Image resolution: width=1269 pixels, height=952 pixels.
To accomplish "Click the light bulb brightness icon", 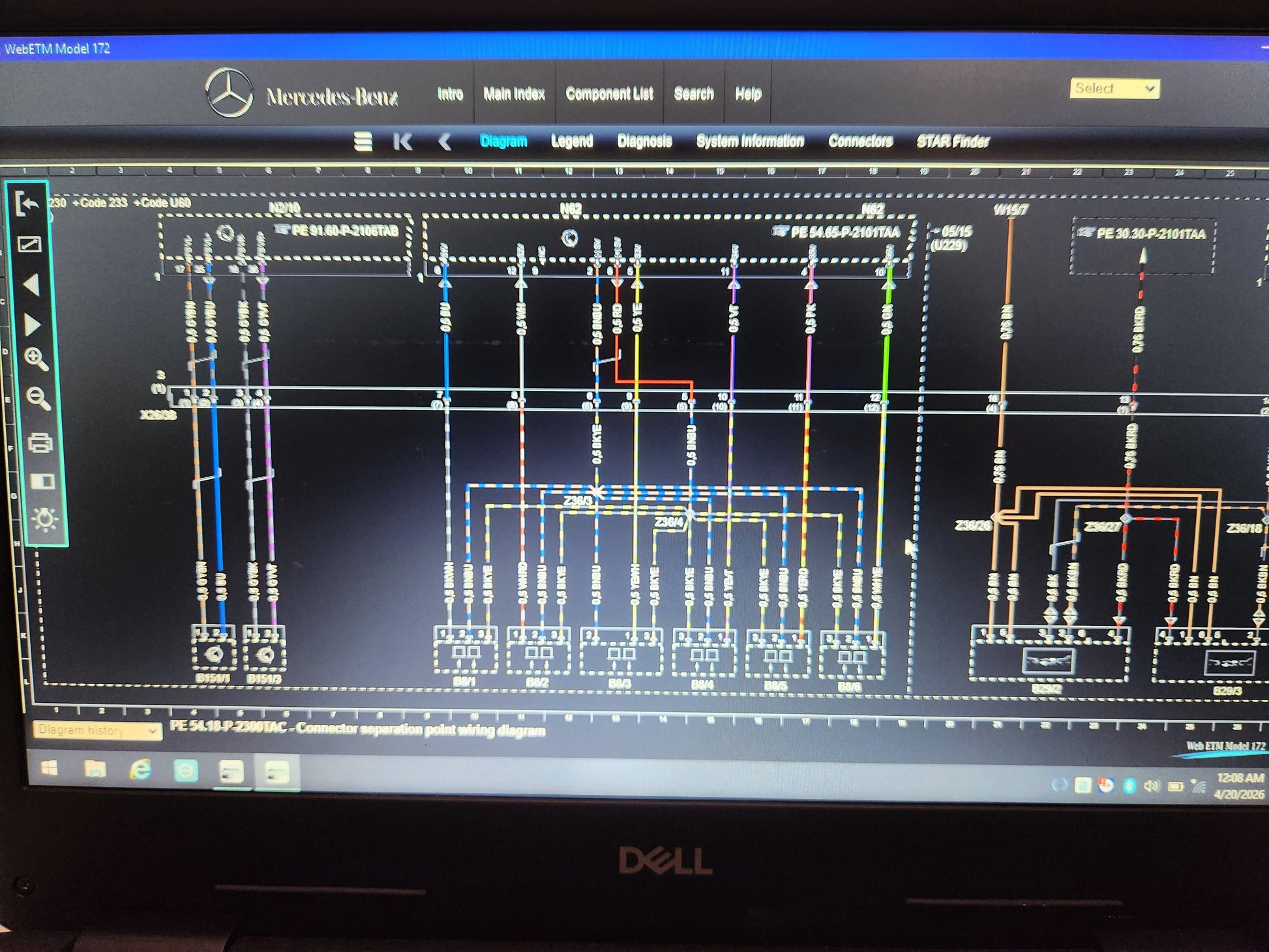I will click(45, 520).
